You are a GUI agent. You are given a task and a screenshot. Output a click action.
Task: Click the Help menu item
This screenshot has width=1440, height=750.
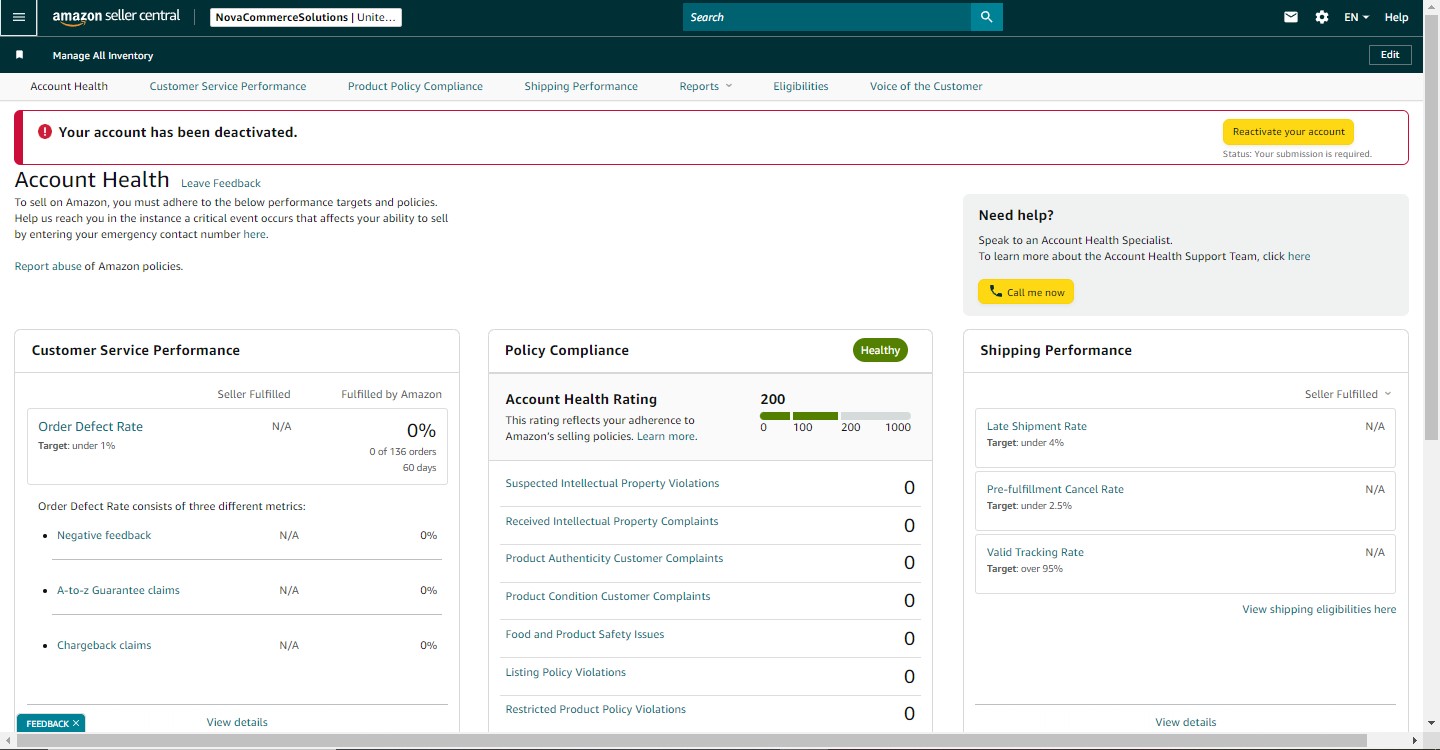1396,17
